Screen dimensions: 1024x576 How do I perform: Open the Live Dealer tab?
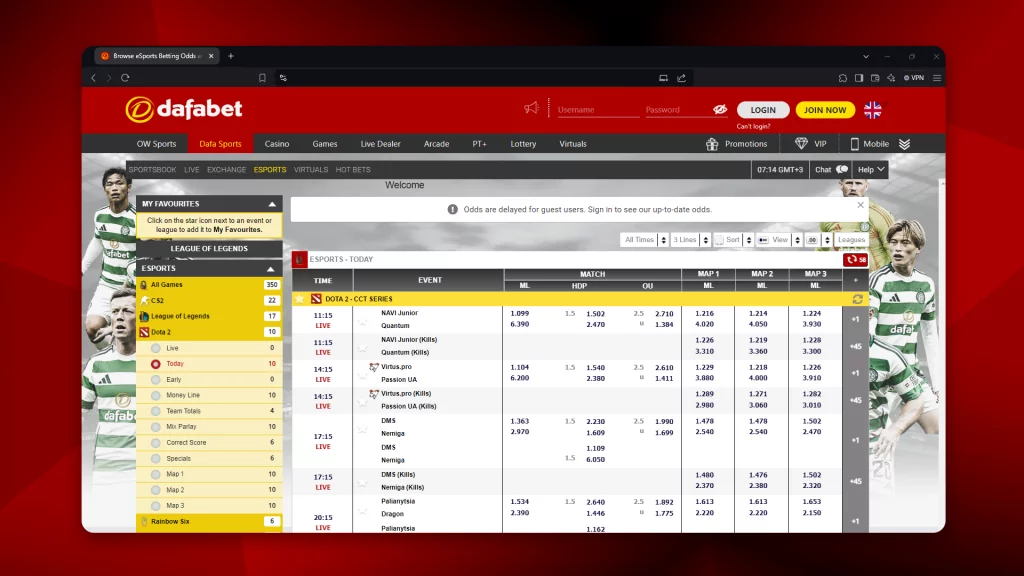click(x=380, y=144)
